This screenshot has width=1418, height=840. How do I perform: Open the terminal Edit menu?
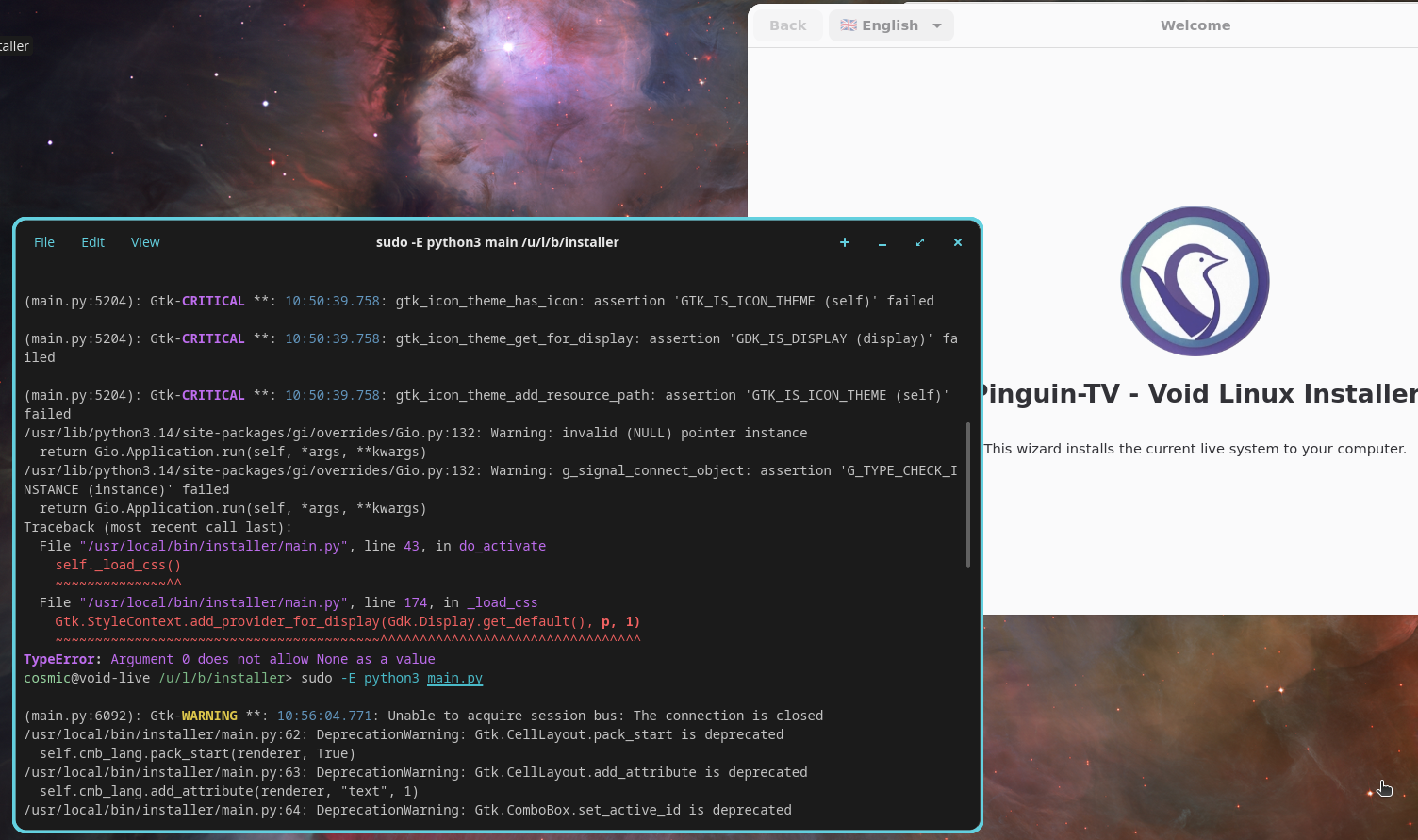tap(92, 242)
